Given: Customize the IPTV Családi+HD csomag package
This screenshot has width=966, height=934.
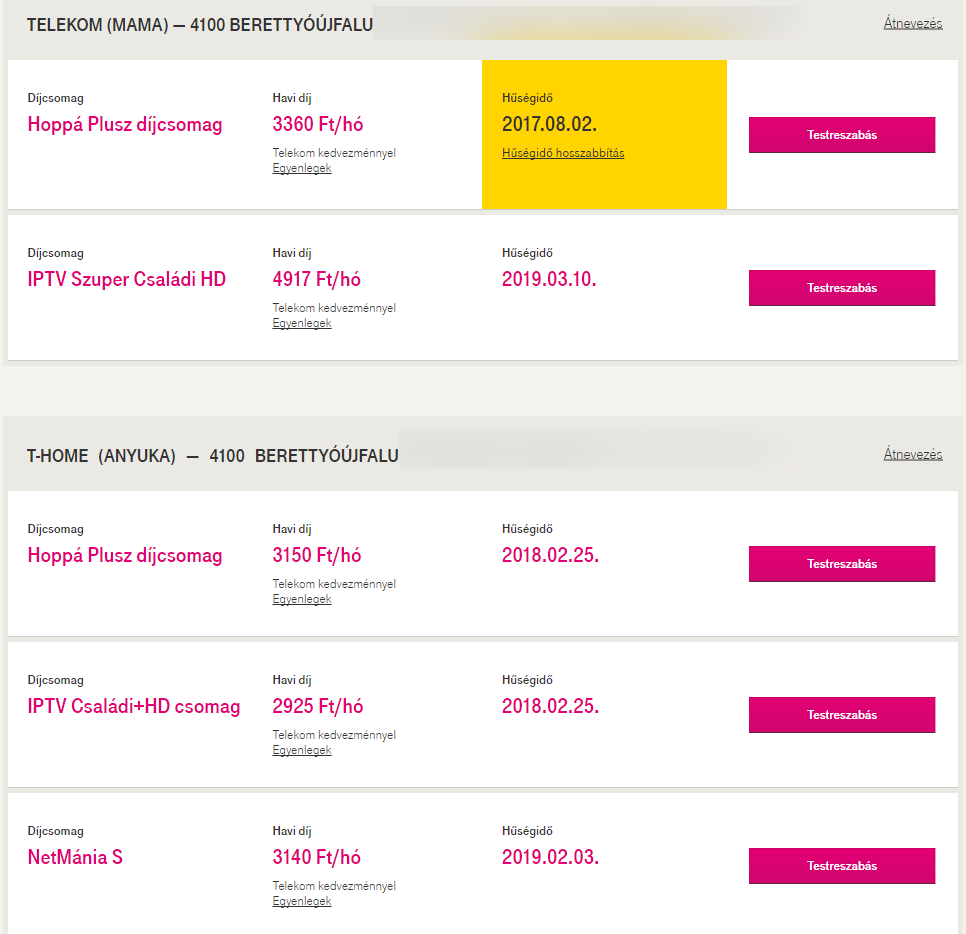Looking at the screenshot, I should [x=841, y=715].
